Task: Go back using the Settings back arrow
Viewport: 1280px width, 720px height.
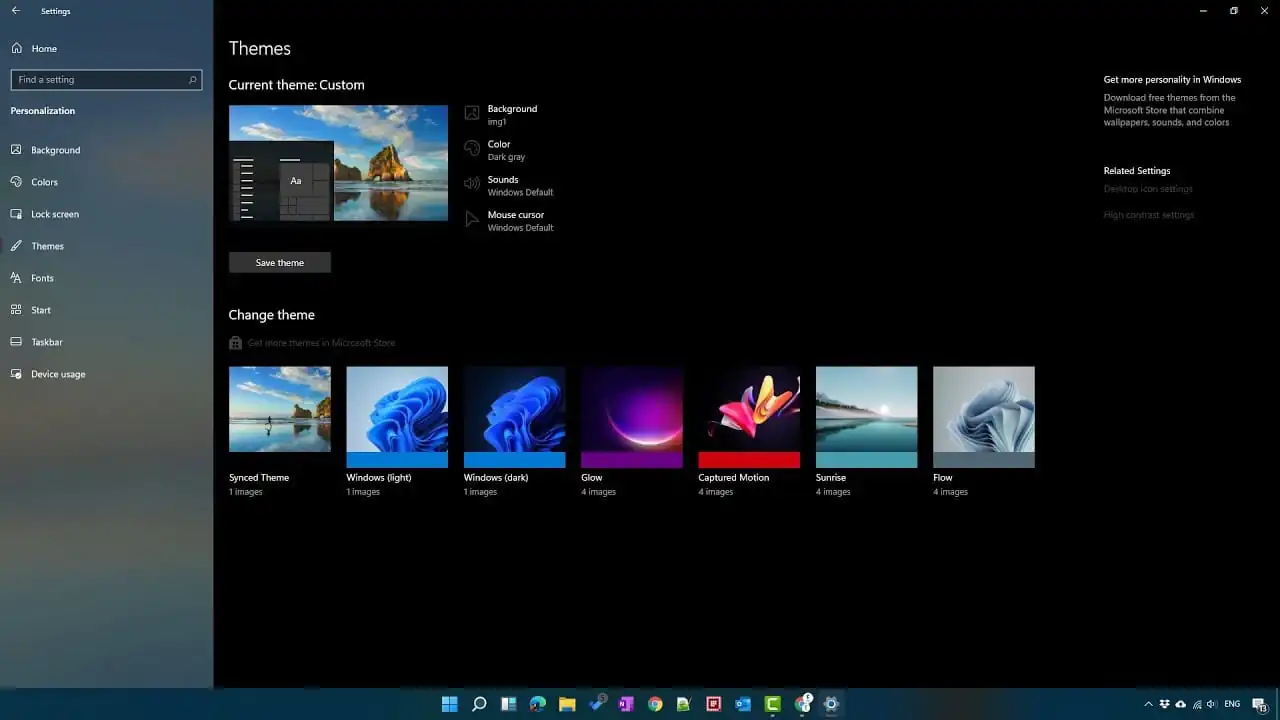Action: pyautogui.click(x=15, y=11)
